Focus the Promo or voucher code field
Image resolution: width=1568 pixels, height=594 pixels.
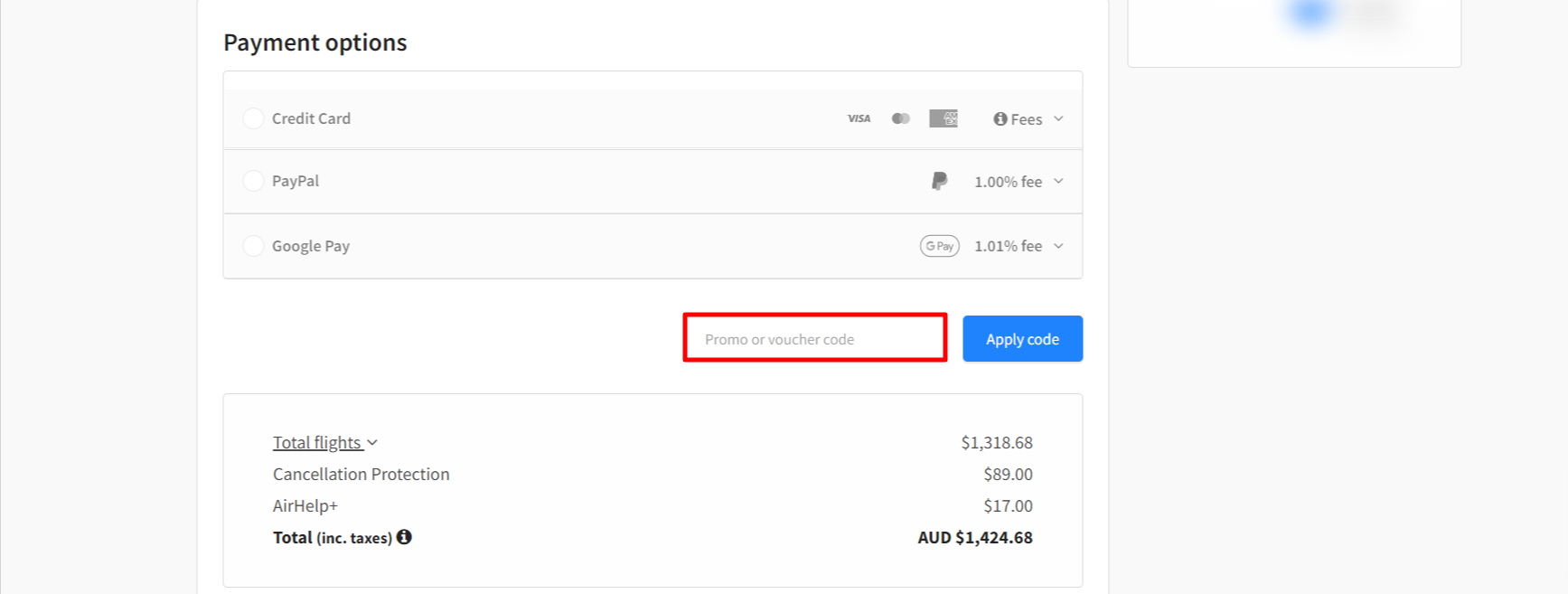click(x=814, y=339)
